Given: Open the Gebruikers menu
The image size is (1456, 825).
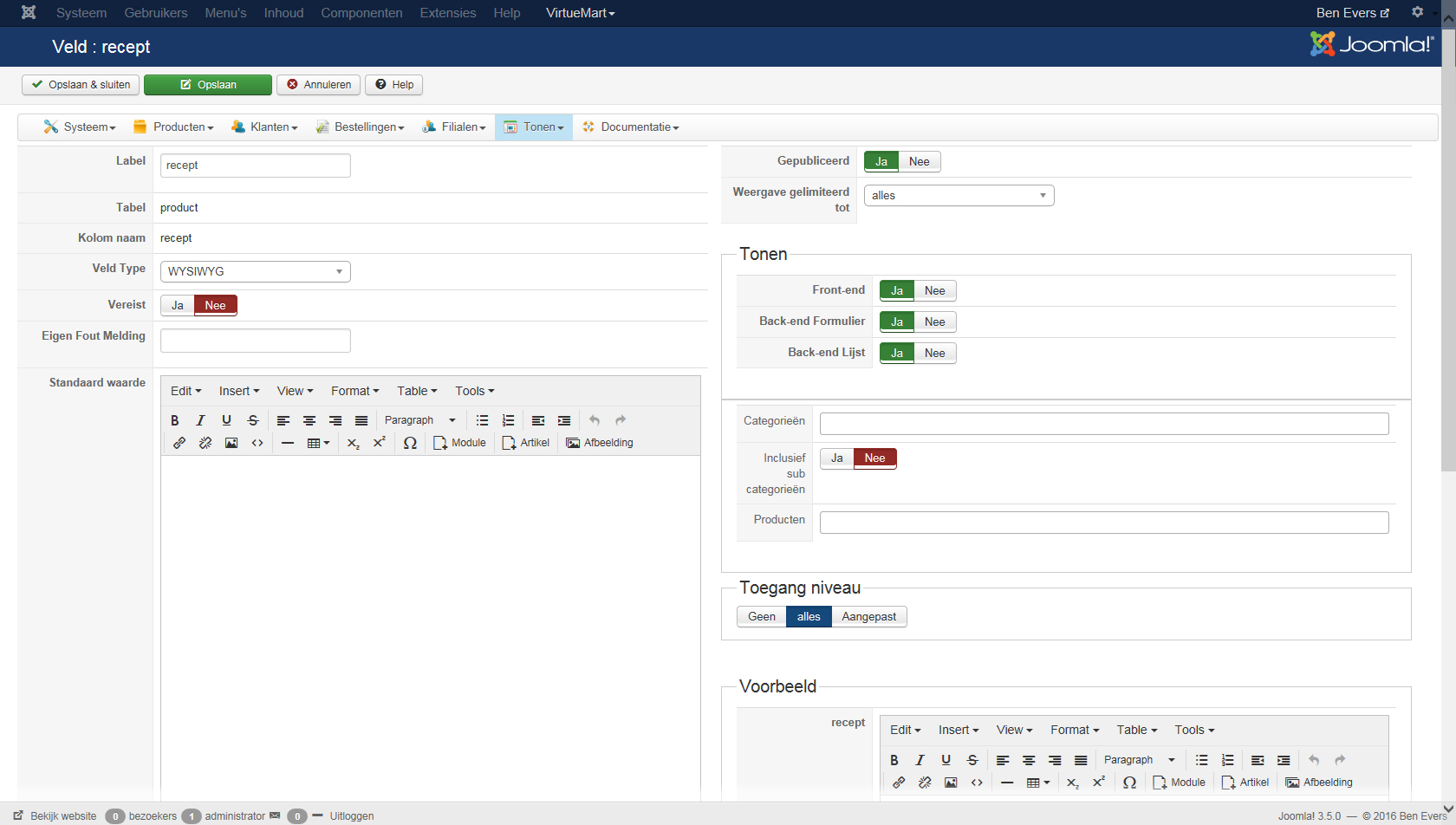Looking at the screenshot, I should [x=156, y=13].
